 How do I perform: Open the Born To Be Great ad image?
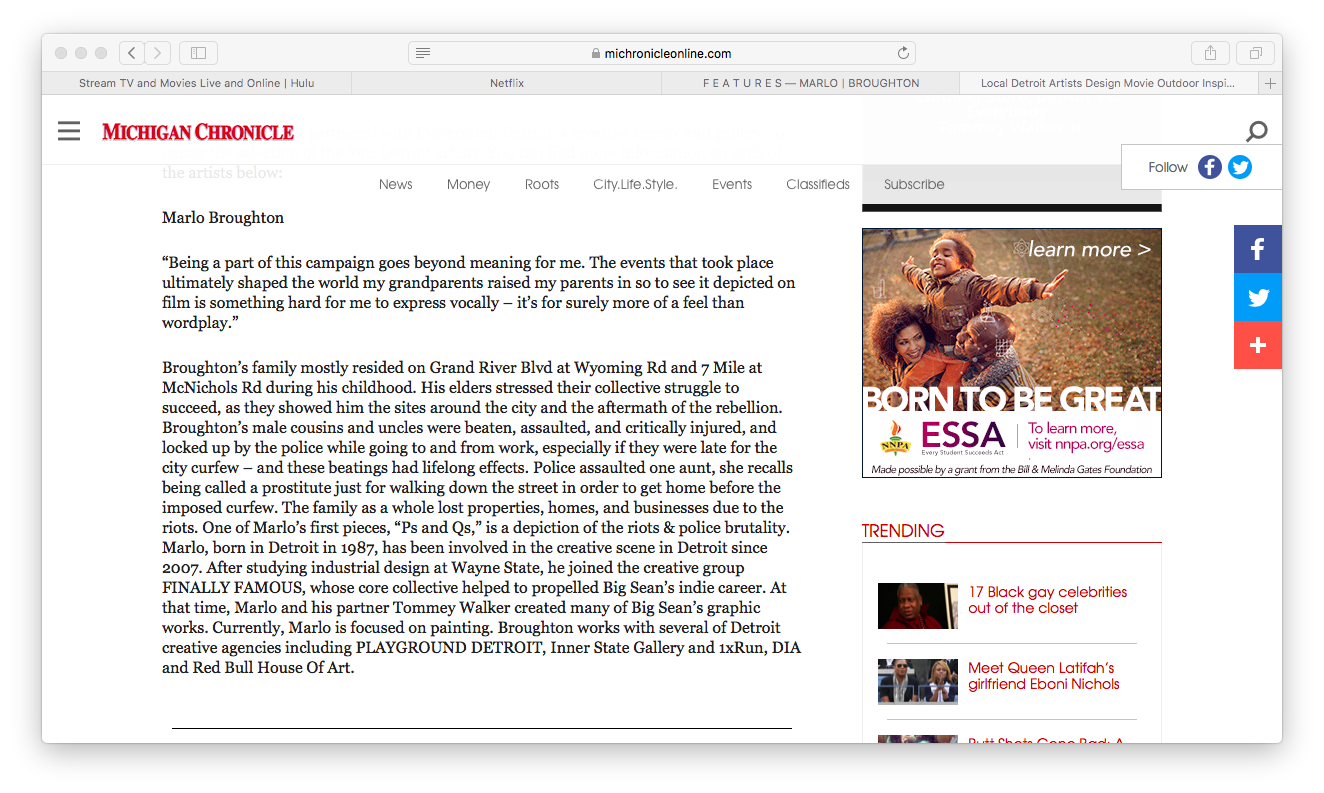coord(1012,353)
